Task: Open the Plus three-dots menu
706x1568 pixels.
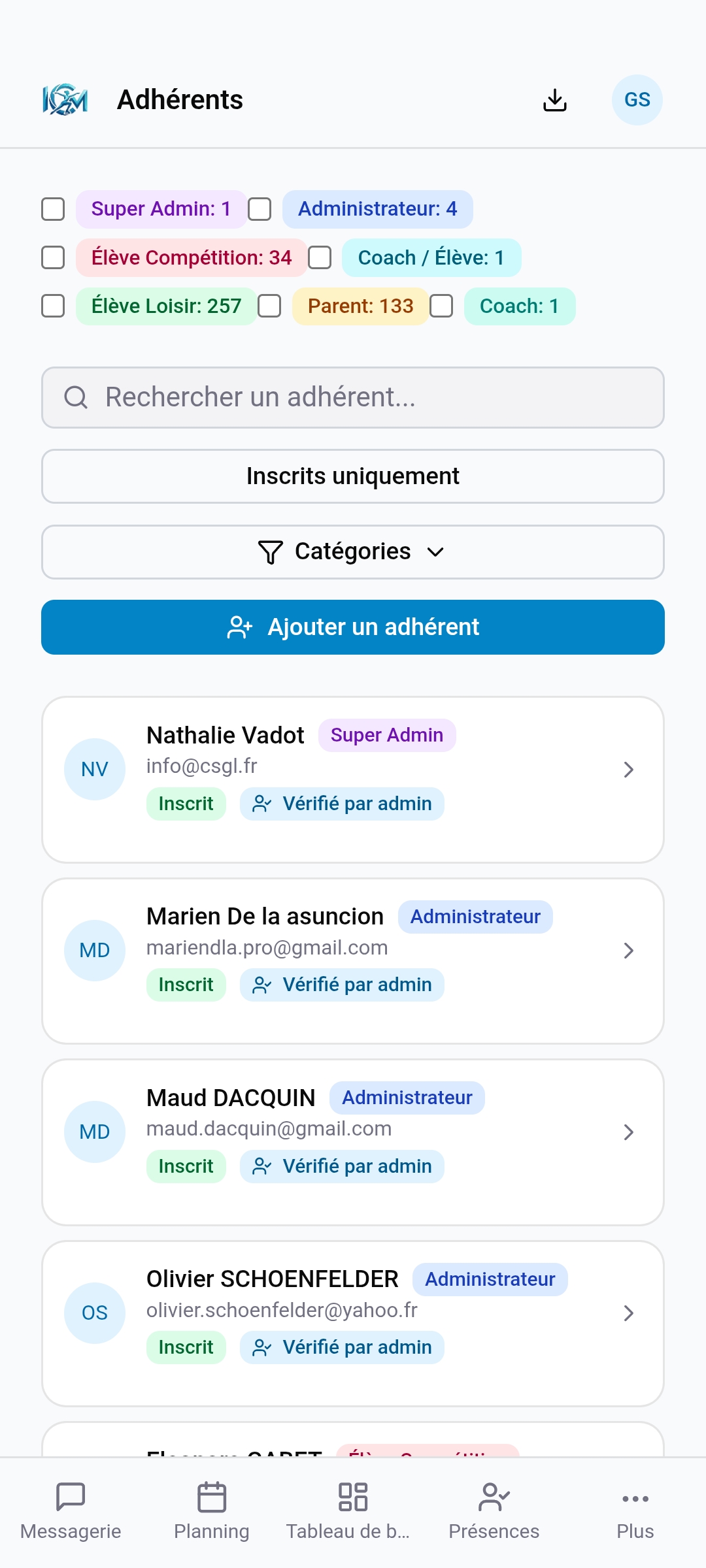Action: [x=635, y=1499]
